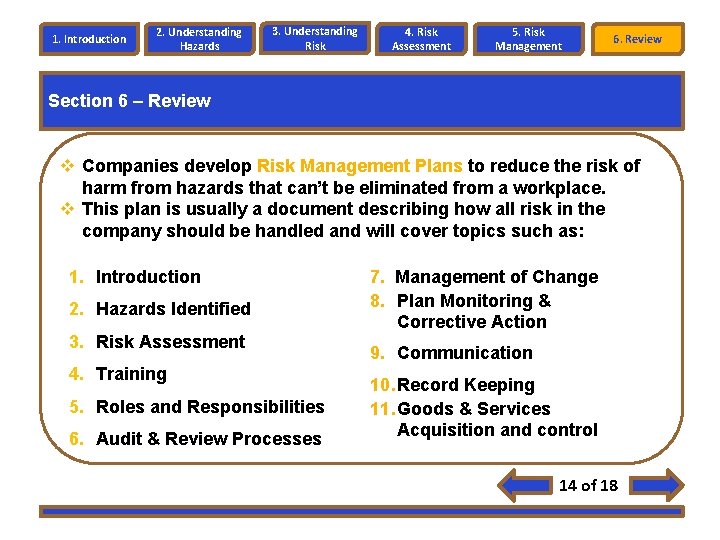The width and height of the screenshot is (720, 540).
Task: Open the 1. Introduction section tab
Action: coord(90,39)
